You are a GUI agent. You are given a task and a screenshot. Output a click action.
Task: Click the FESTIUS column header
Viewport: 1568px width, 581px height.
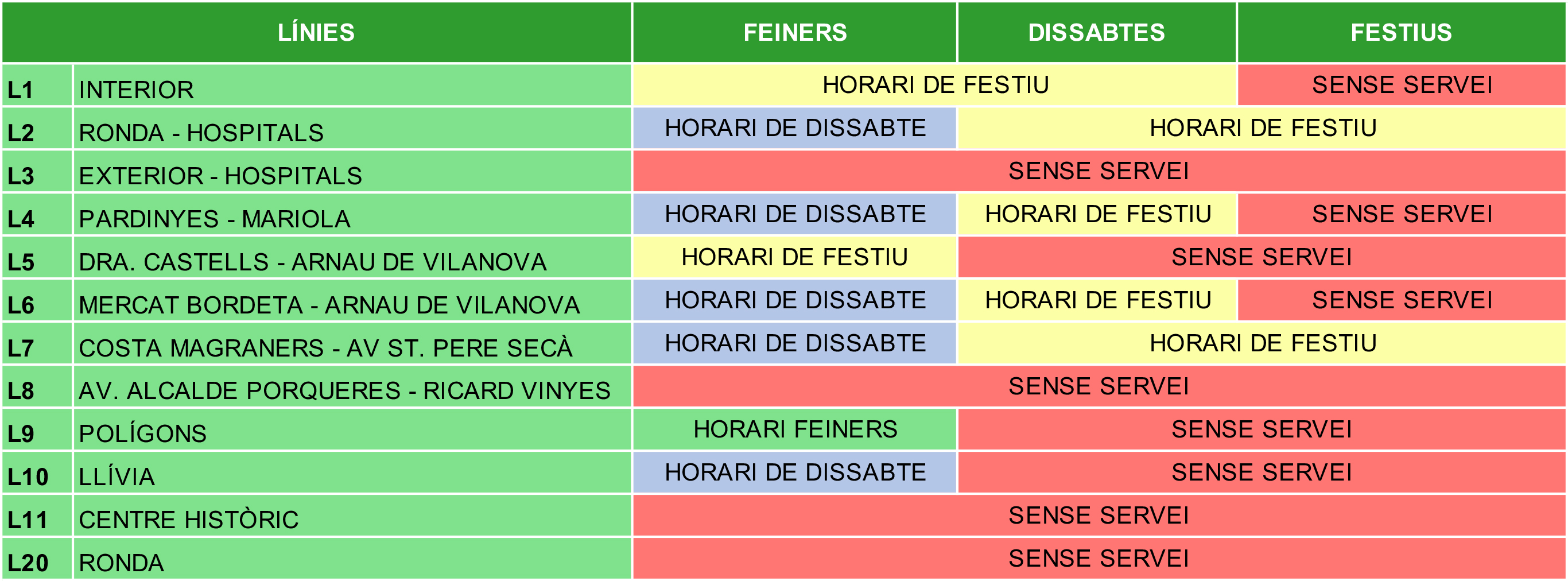click(1401, 32)
